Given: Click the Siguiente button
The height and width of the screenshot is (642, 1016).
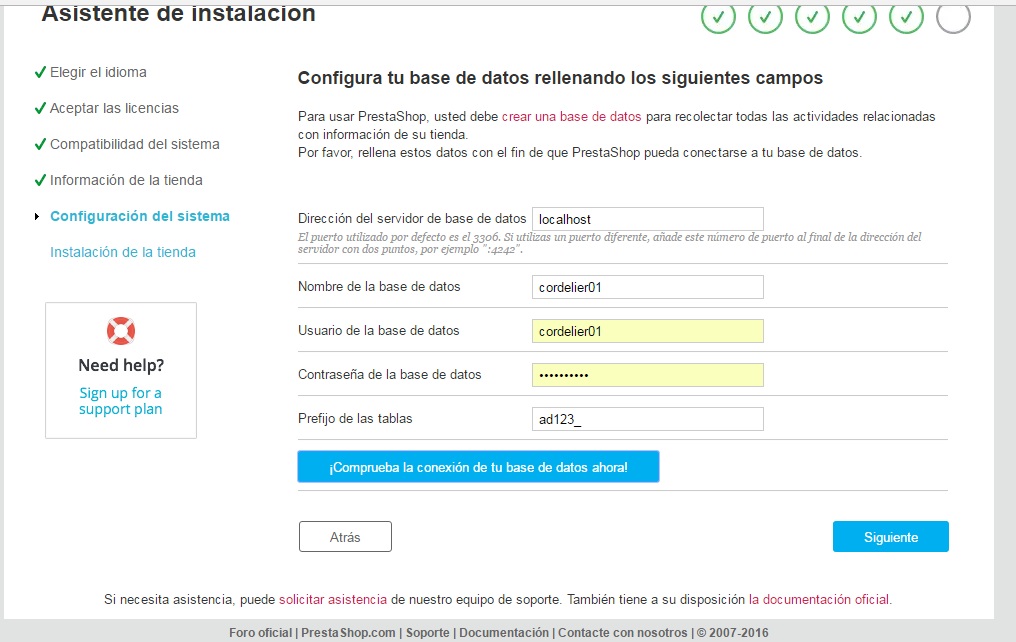Looking at the screenshot, I should click(x=891, y=537).
